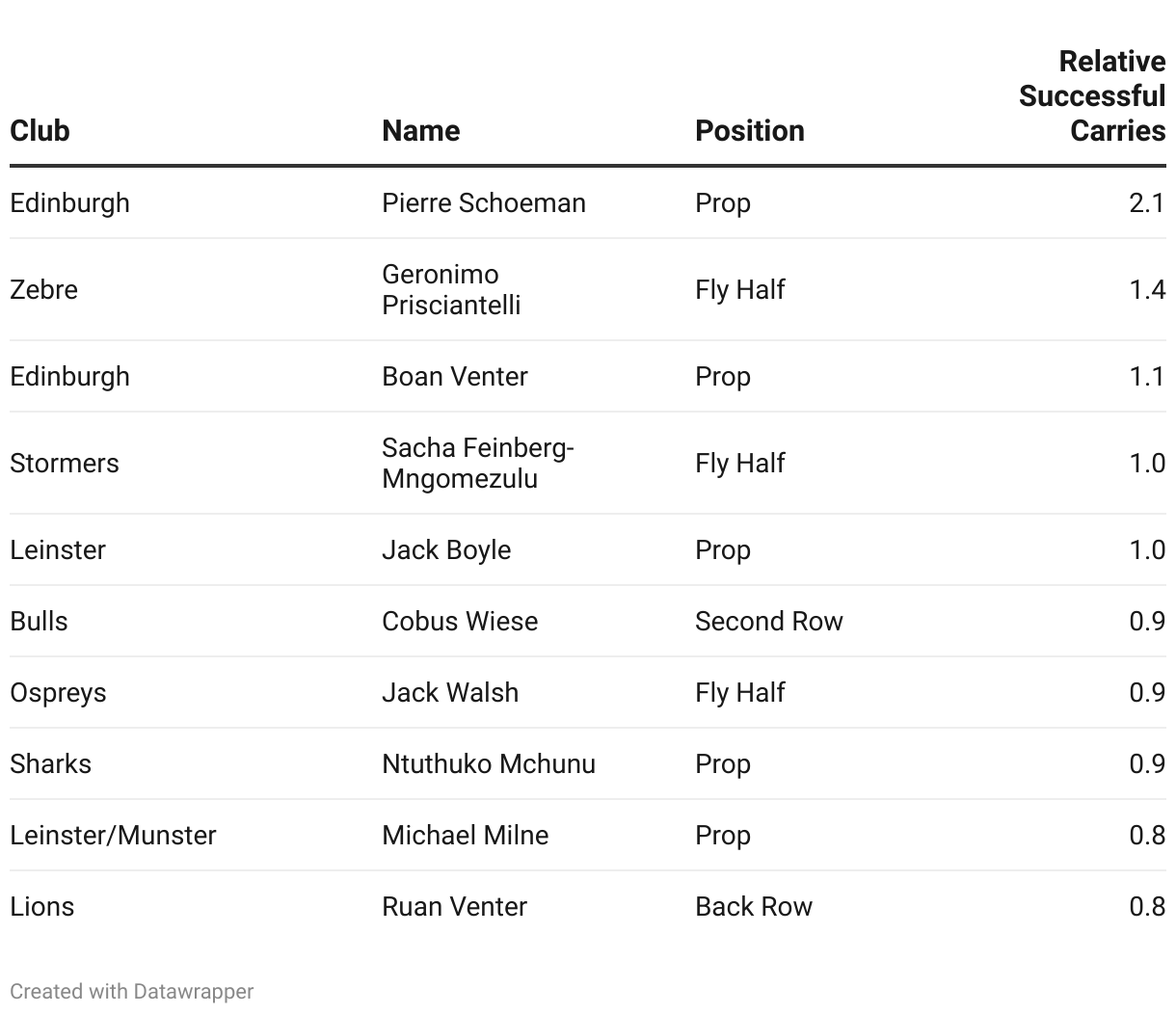
Task: Select the 2.1 carries value
Action: [x=1146, y=203]
